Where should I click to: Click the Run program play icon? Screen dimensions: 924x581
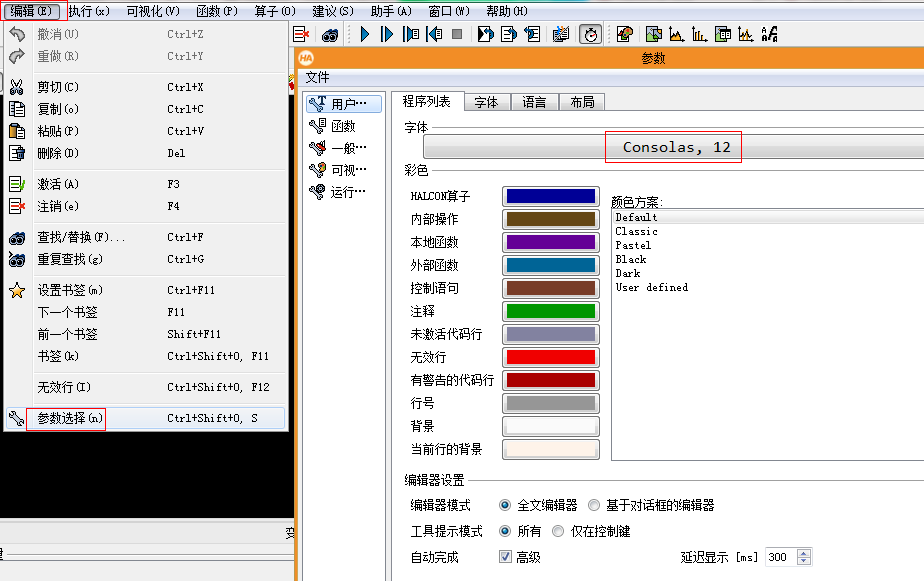click(364, 34)
